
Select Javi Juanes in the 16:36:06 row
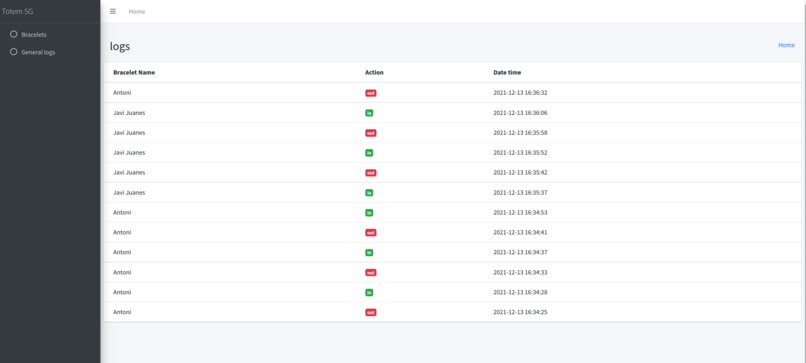(129, 113)
